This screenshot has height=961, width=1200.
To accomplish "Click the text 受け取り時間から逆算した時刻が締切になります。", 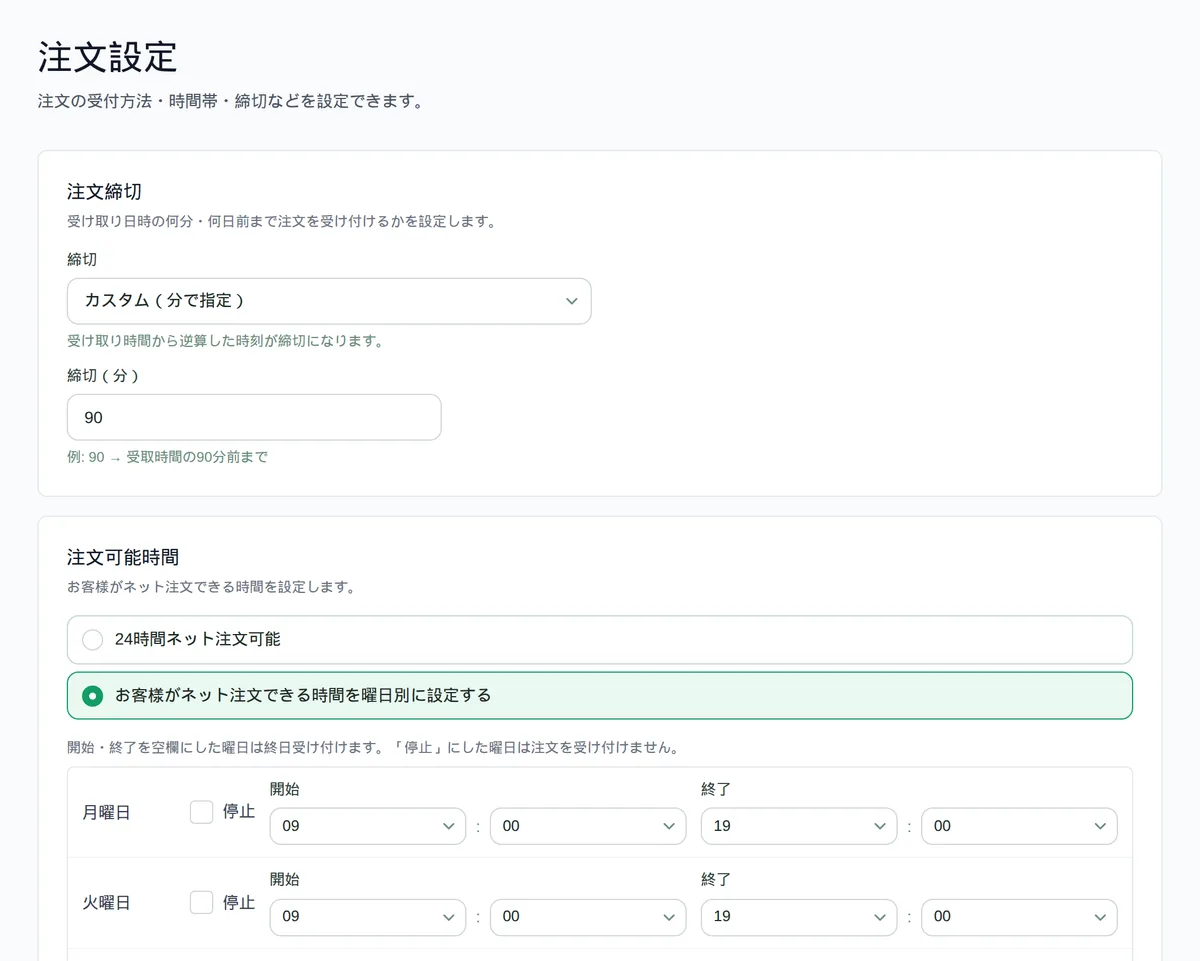I will click(225, 341).
